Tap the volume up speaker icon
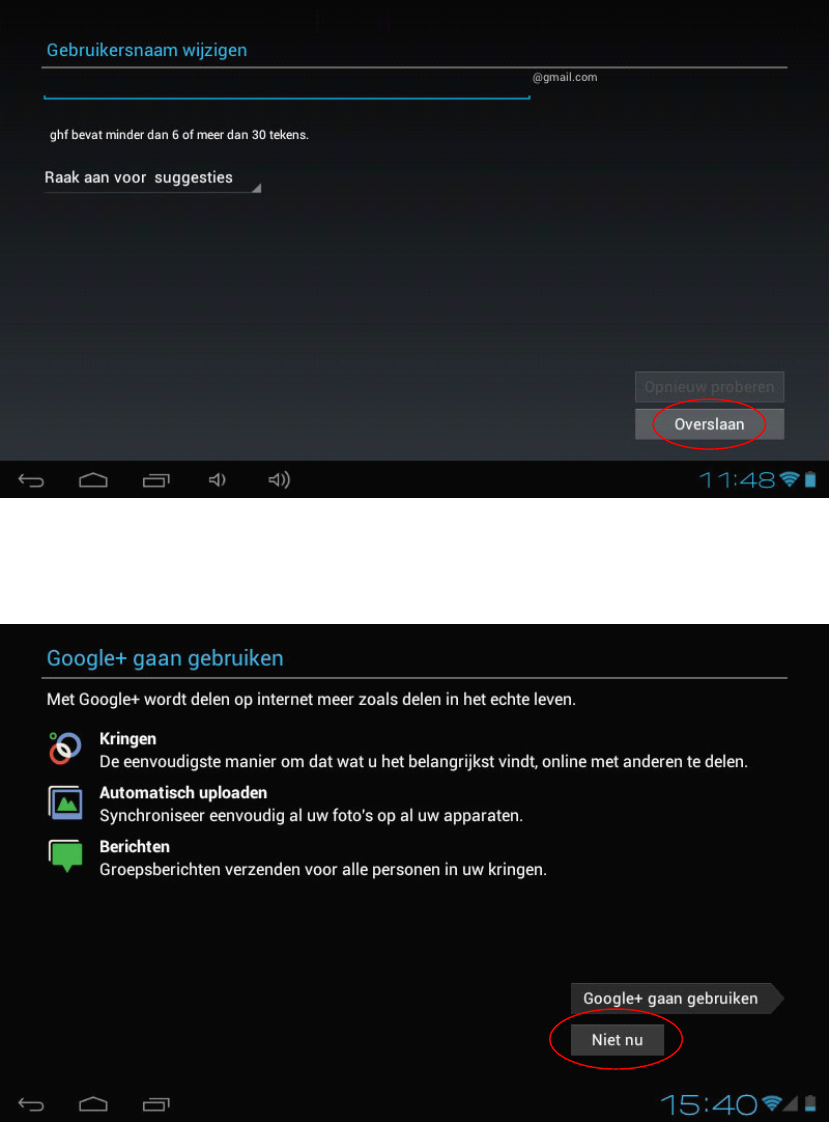Screen dimensions: 829x1122 click(x=279, y=479)
